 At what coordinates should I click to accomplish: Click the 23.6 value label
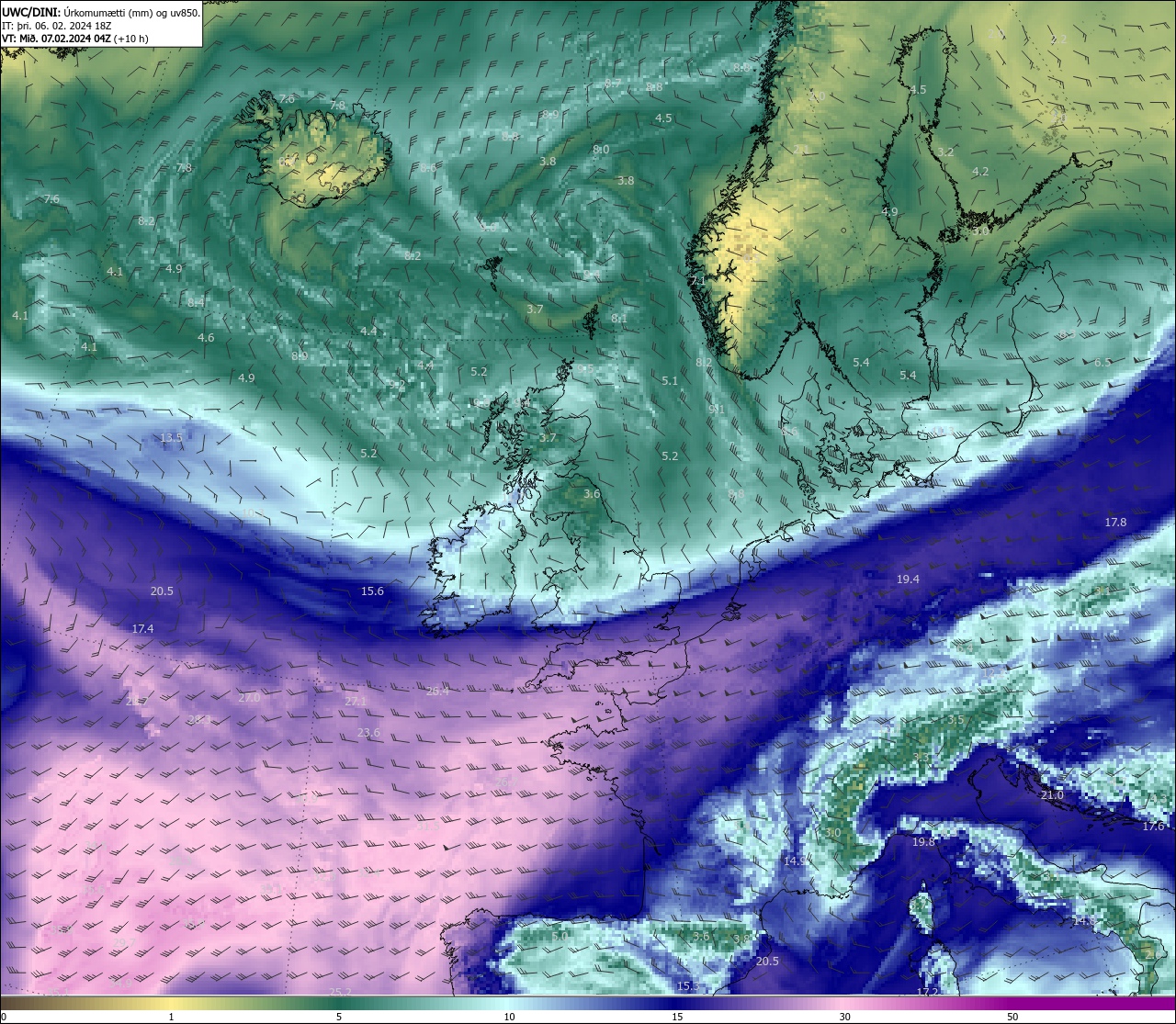pos(368,732)
